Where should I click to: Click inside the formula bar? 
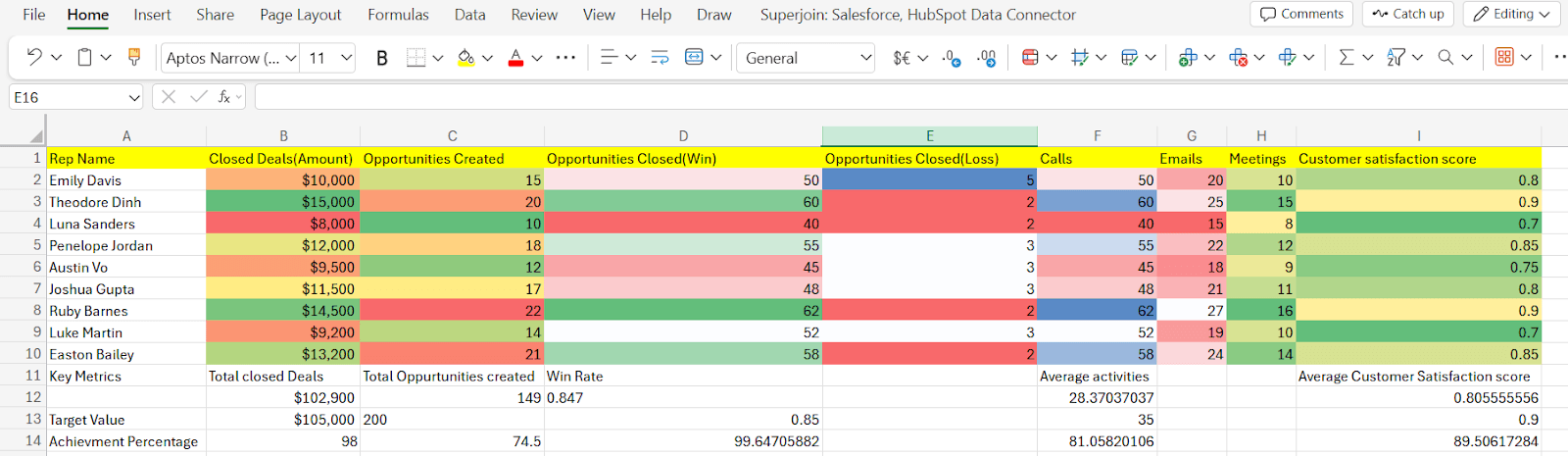pyautogui.click(x=911, y=97)
